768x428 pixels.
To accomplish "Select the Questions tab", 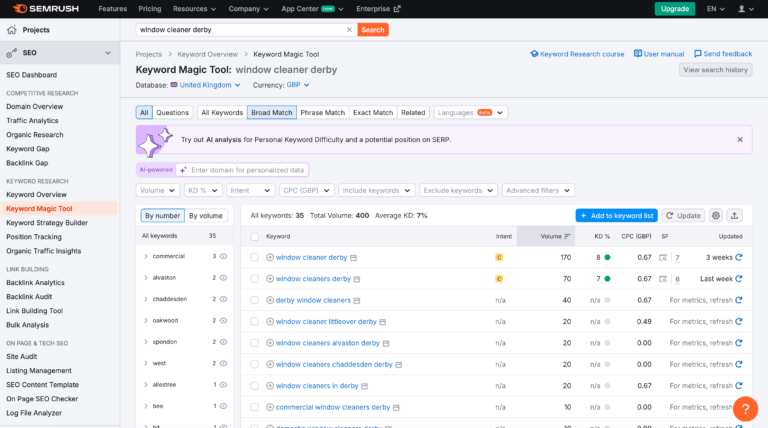I will click(x=172, y=113).
